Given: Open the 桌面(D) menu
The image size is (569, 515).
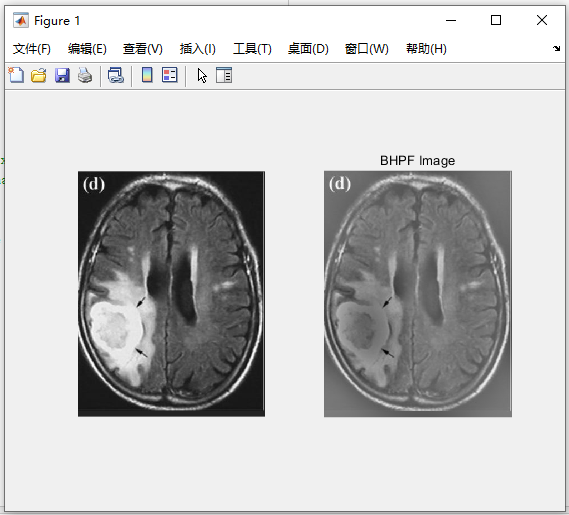Looking at the screenshot, I should tap(308, 49).
